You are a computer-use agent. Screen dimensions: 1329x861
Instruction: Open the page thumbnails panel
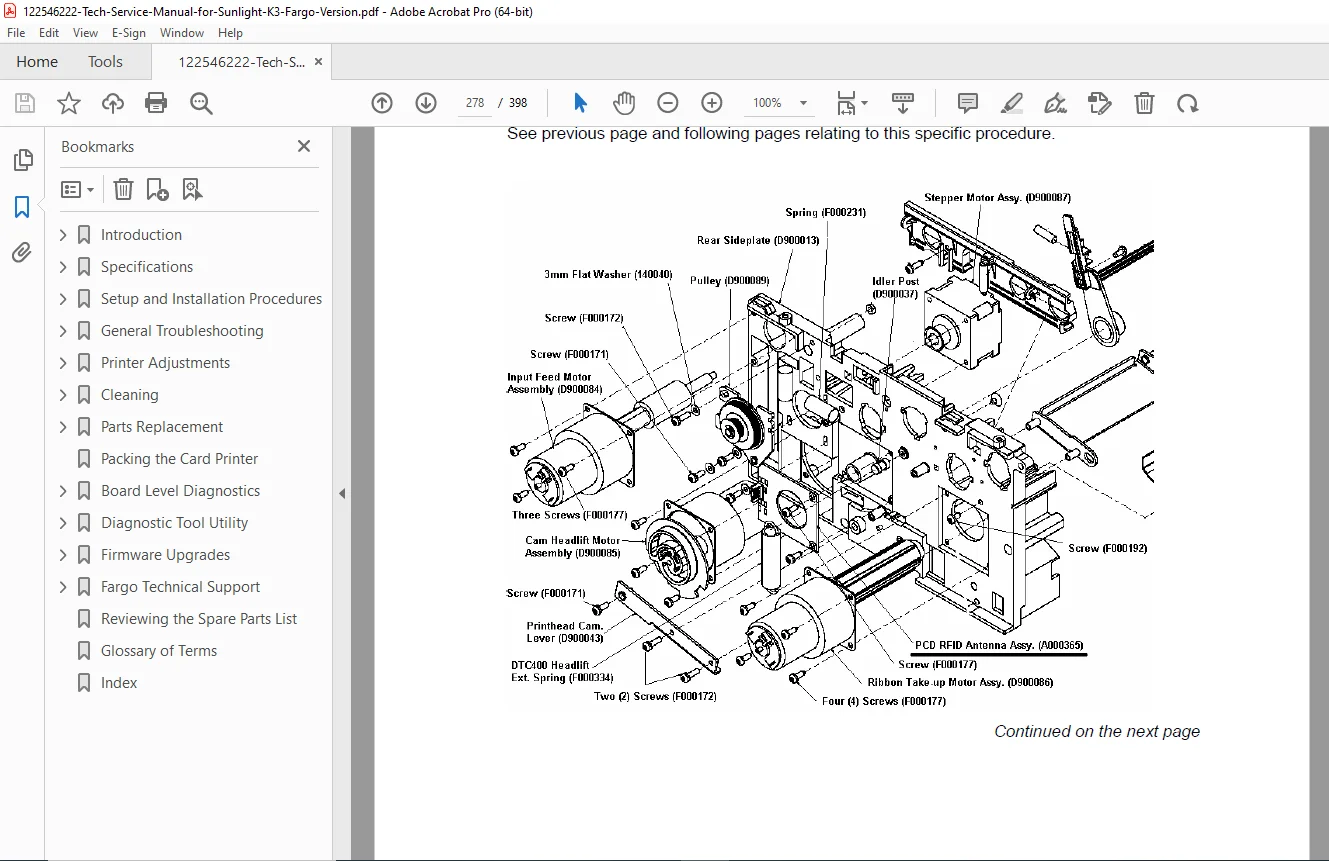tap(22, 160)
